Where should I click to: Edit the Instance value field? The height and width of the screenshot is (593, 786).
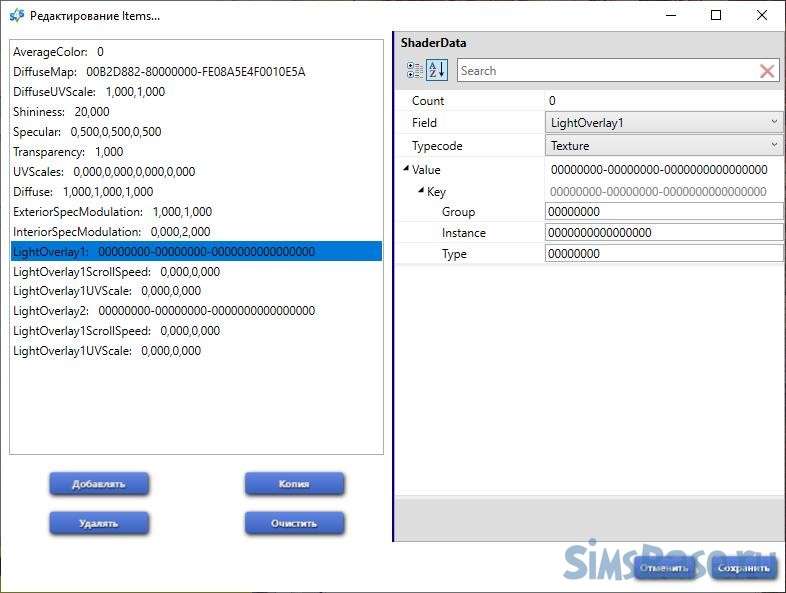pyautogui.click(x=664, y=233)
